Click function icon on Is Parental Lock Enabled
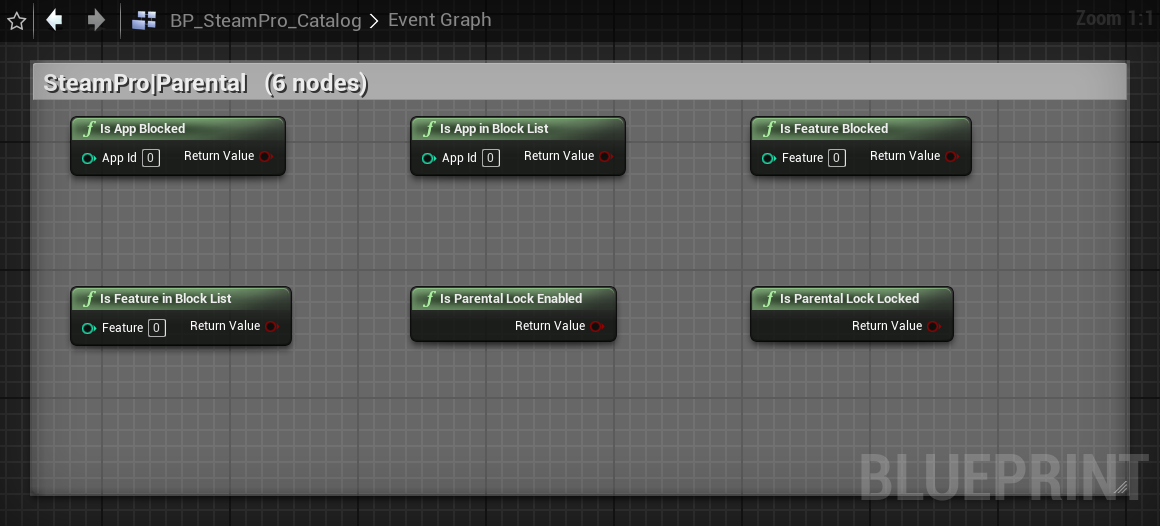The height and width of the screenshot is (526, 1160). coord(429,299)
